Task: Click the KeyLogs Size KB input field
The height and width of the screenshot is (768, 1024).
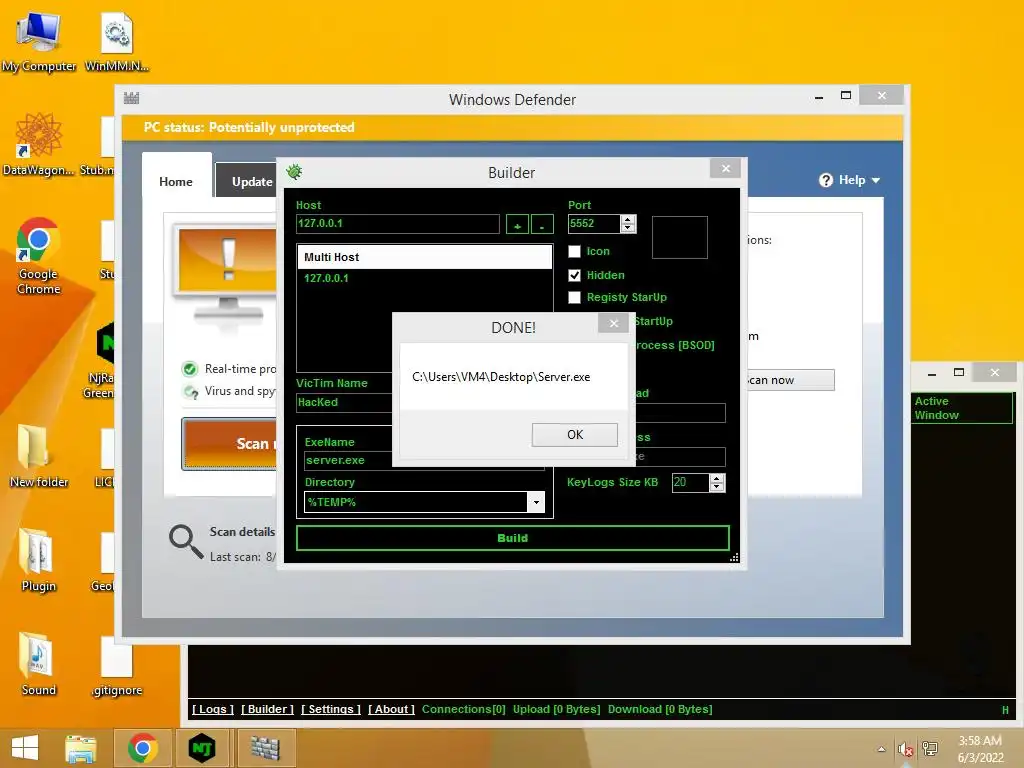Action: tap(690, 483)
